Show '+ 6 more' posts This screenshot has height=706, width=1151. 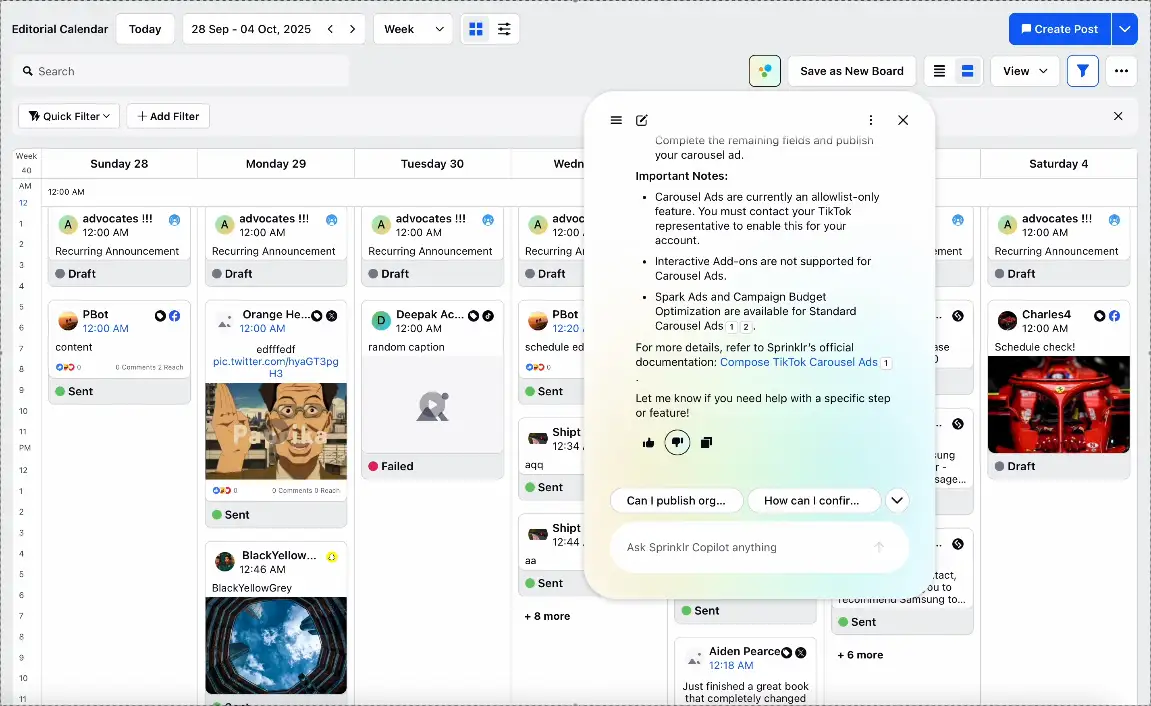click(860, 655)
